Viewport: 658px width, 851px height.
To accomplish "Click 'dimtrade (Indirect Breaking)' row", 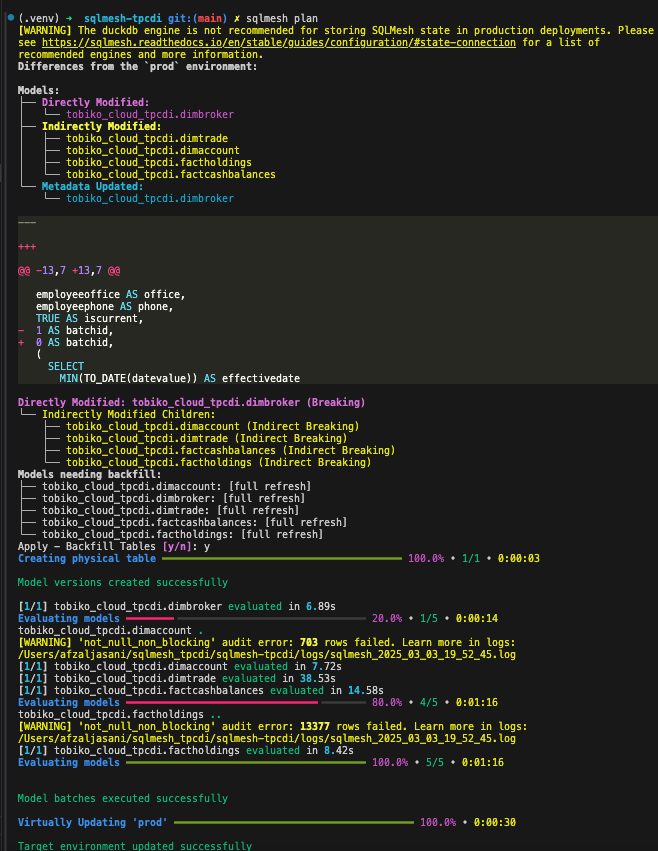I will [x=207, y=438].
